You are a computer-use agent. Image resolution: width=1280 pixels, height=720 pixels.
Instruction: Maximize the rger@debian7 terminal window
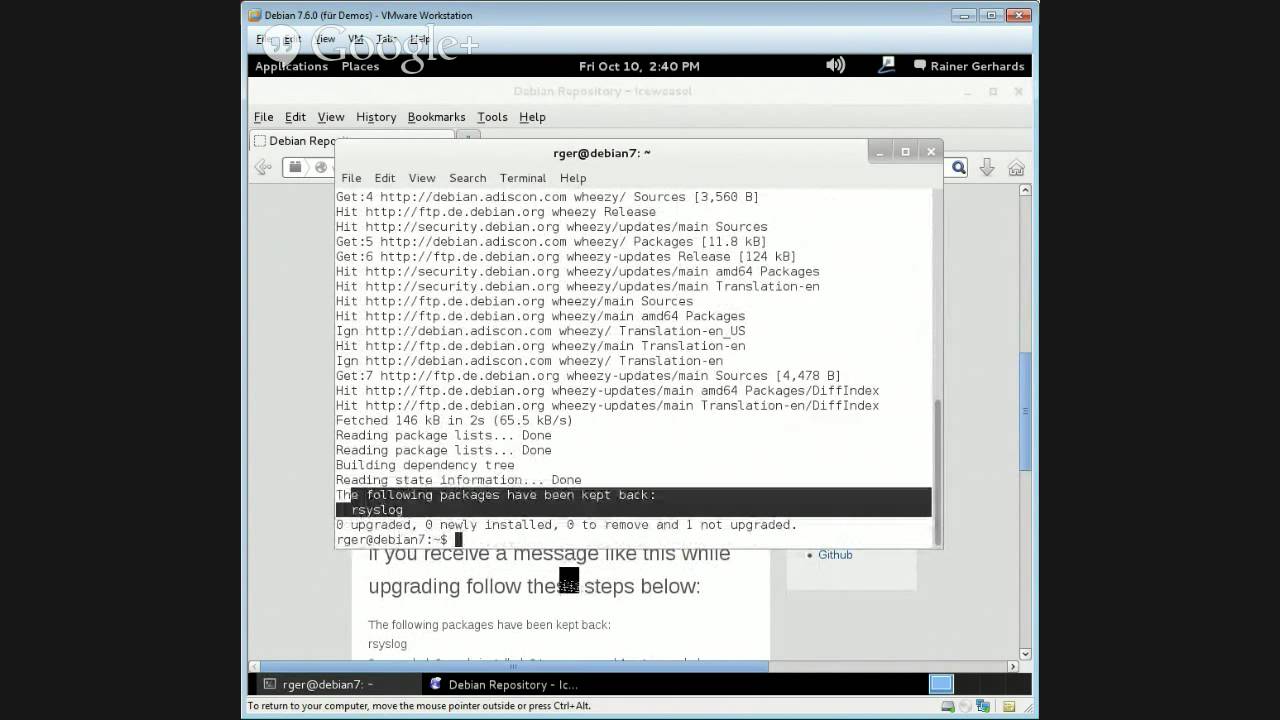(905, 152)
